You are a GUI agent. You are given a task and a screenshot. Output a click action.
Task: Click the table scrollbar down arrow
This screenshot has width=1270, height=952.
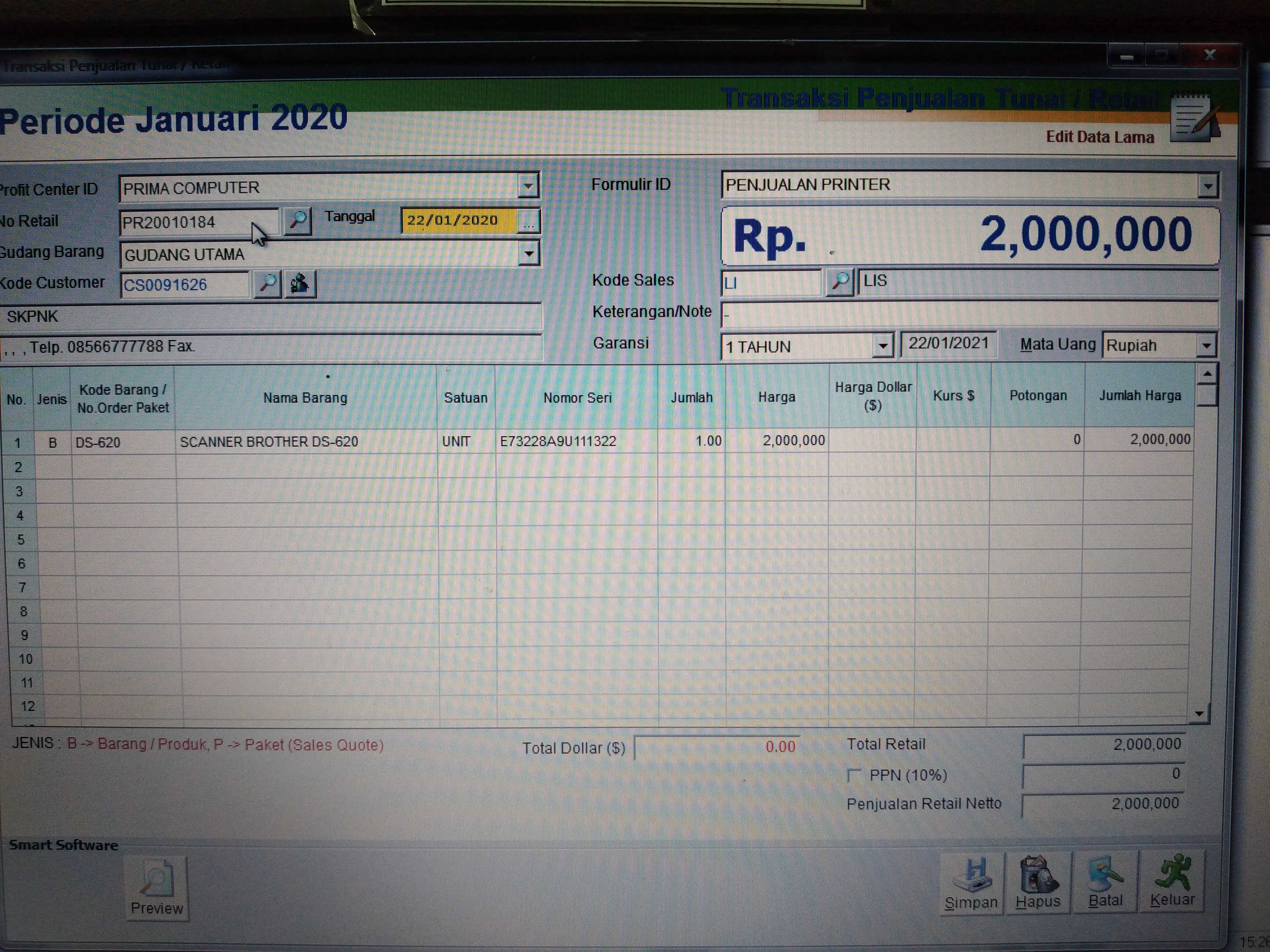1200,713
